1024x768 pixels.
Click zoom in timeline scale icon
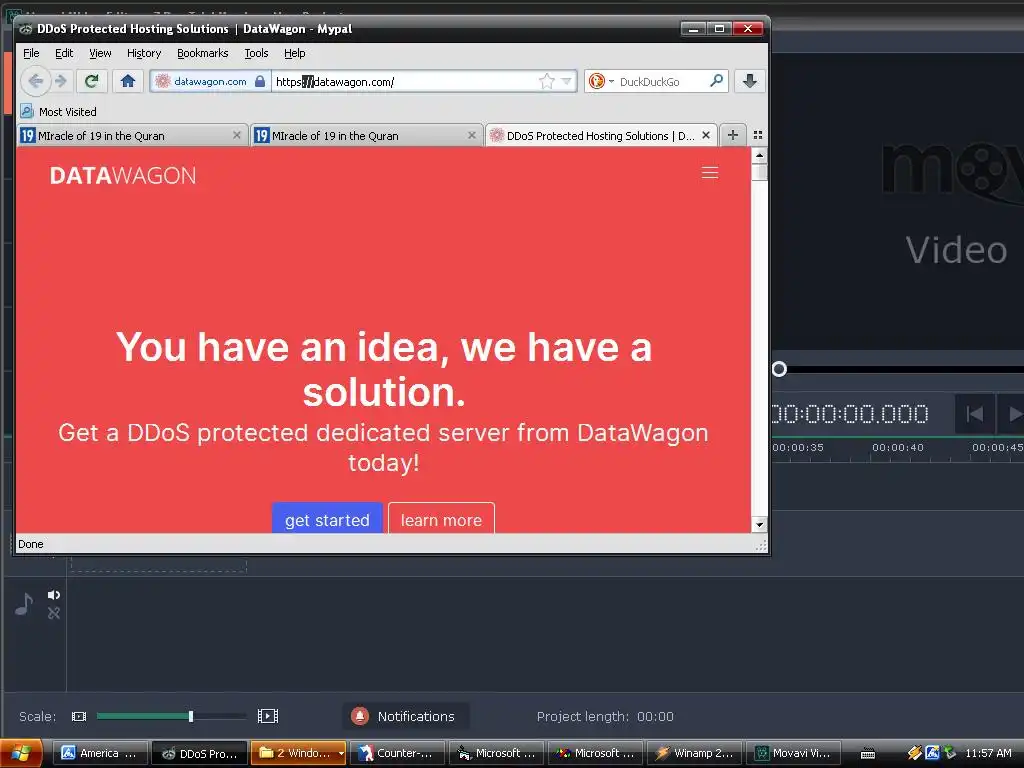click(268, 716)
